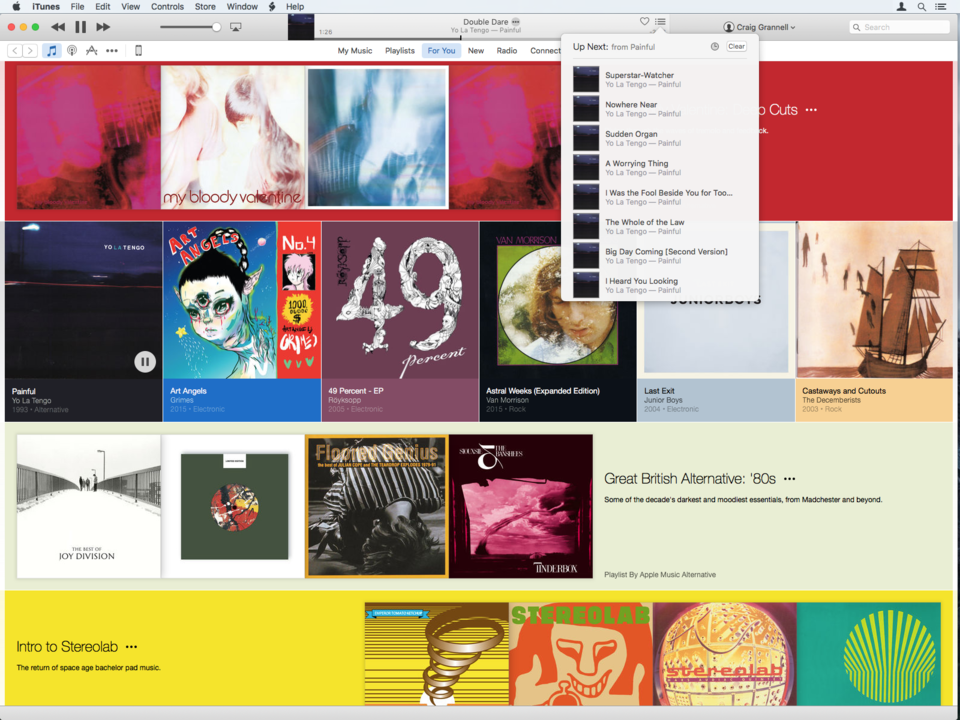Viewport: 960px width, 720px height.
Task: Select Nowhere Near in Up Next
Action: [x=660, y=109]
